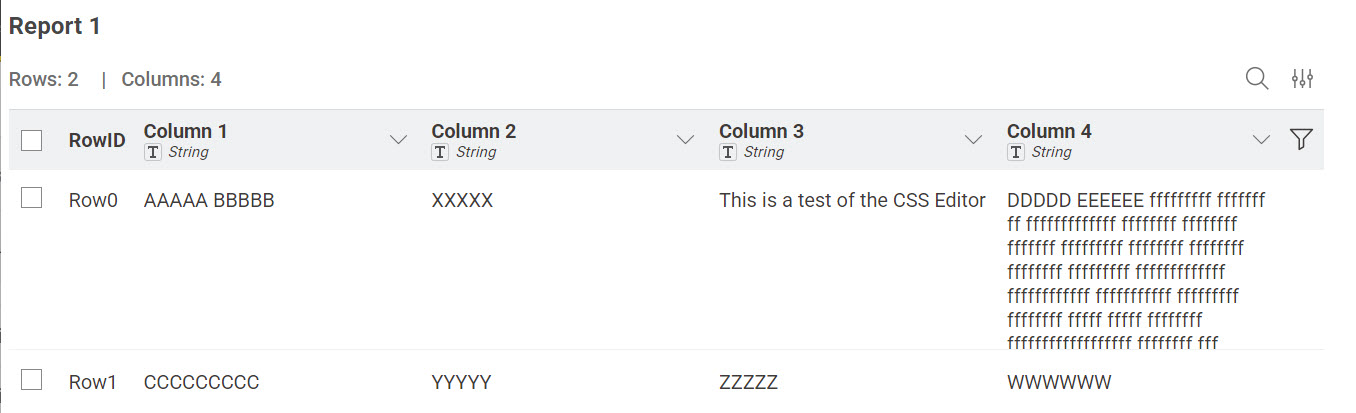Select the AAAAA BBBBB cell
1356x413 pixels.
(x=209, y=201)
